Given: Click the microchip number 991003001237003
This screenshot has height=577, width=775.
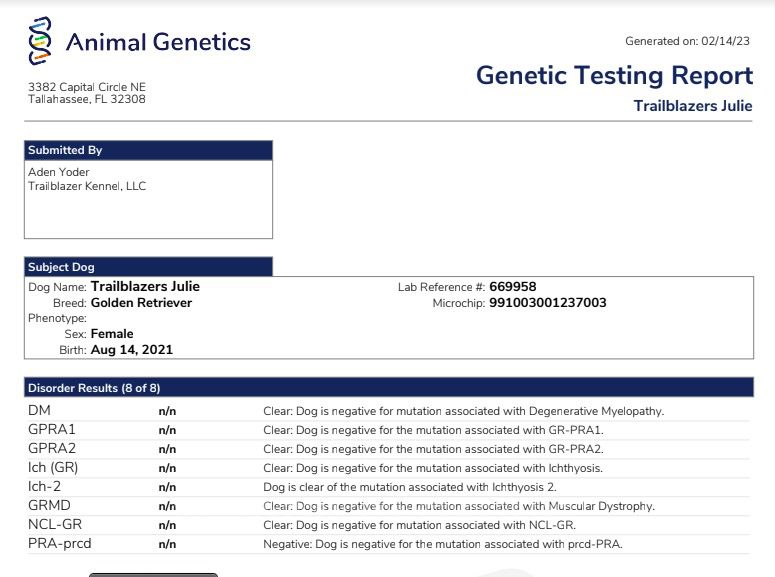Looking at the screenshot, I should coord(548,303).
